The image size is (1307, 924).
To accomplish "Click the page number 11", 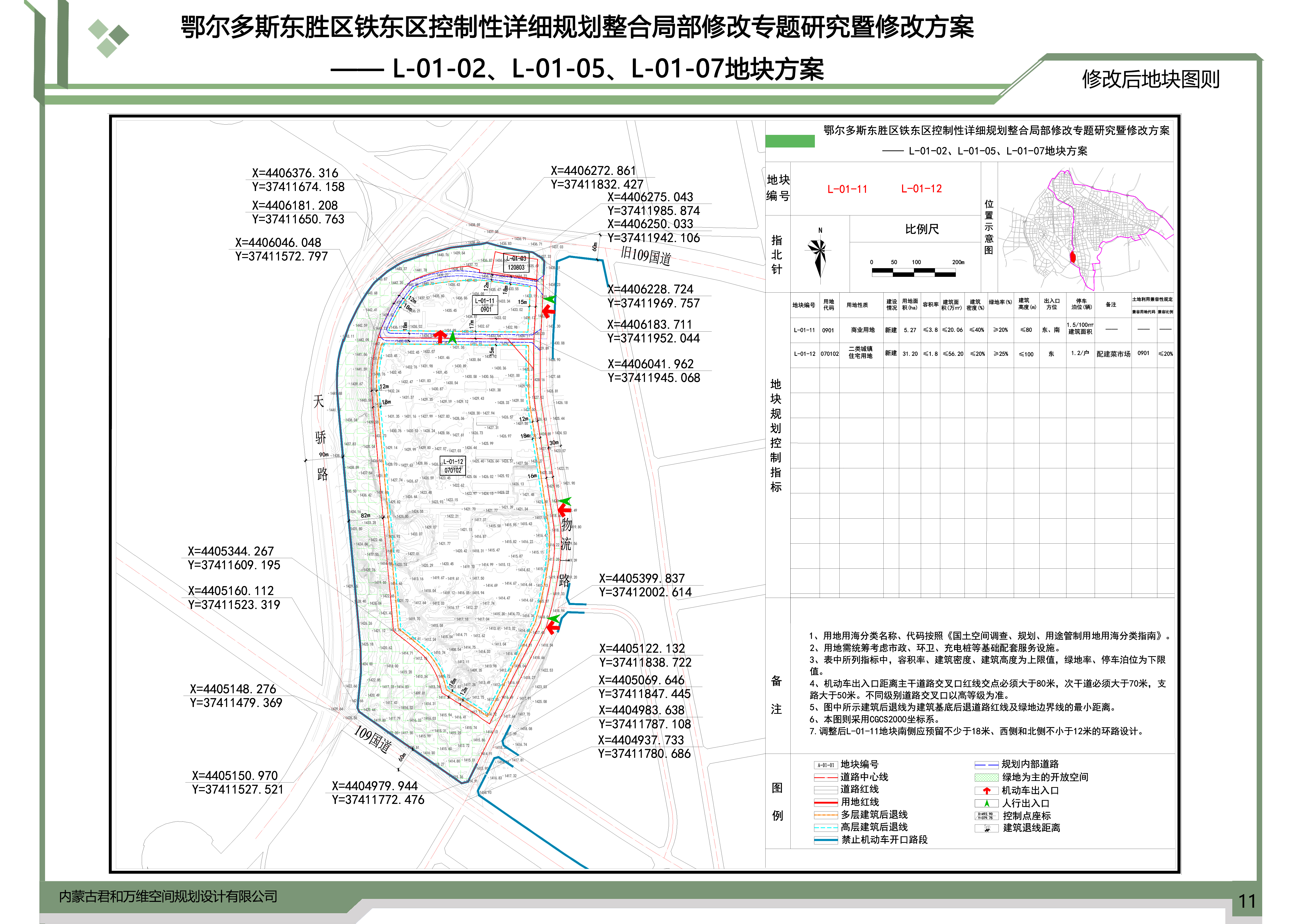I will (x=1247, y=901).
